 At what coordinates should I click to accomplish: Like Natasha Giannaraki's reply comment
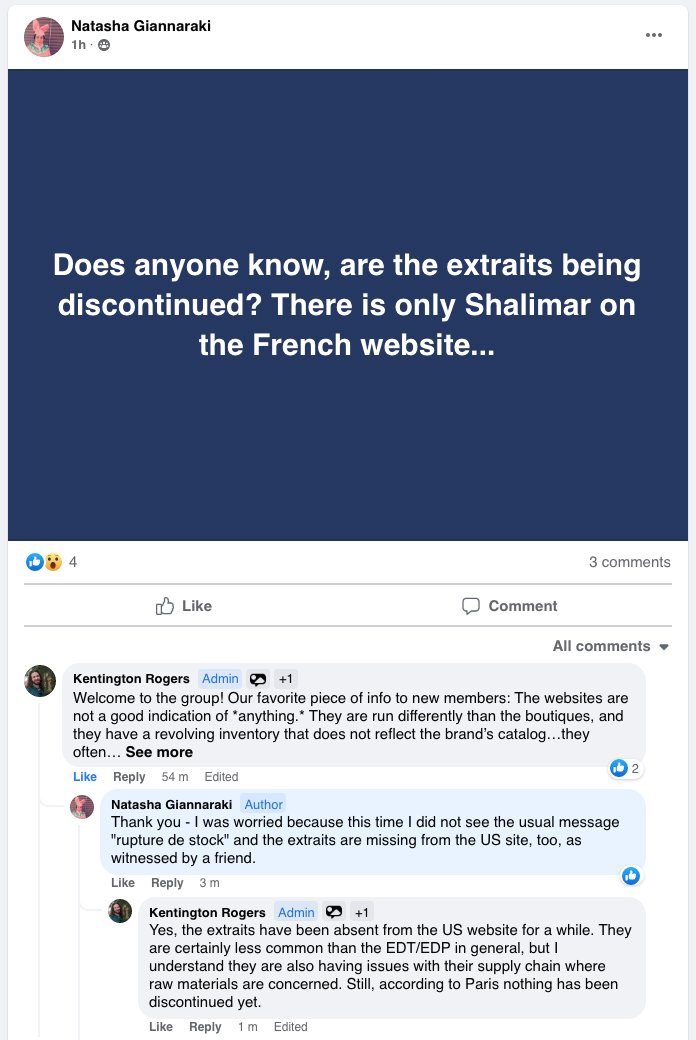[x=123, y=883]
